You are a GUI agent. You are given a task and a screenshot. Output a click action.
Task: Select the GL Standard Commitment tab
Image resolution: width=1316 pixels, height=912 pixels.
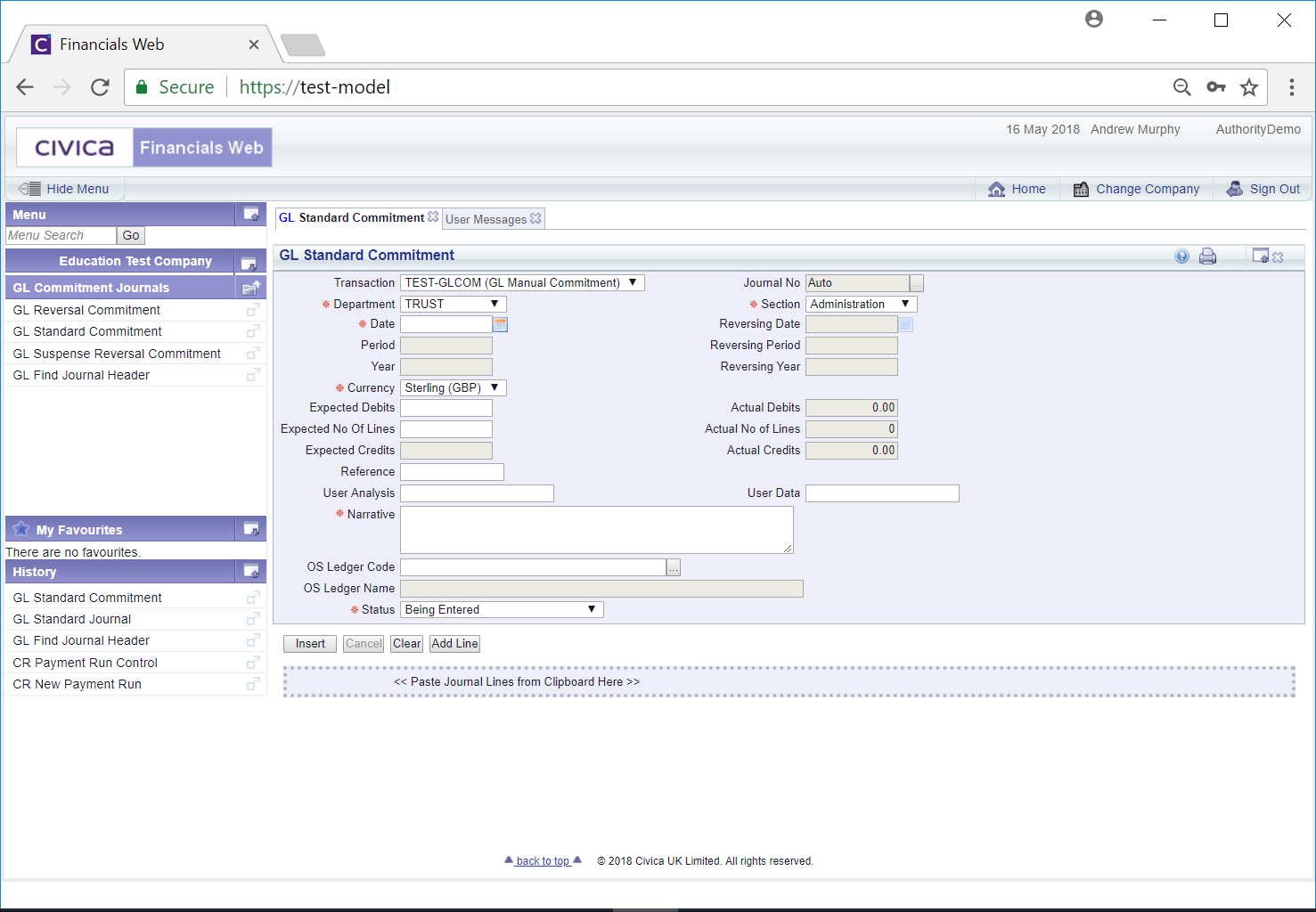(352, 217)
